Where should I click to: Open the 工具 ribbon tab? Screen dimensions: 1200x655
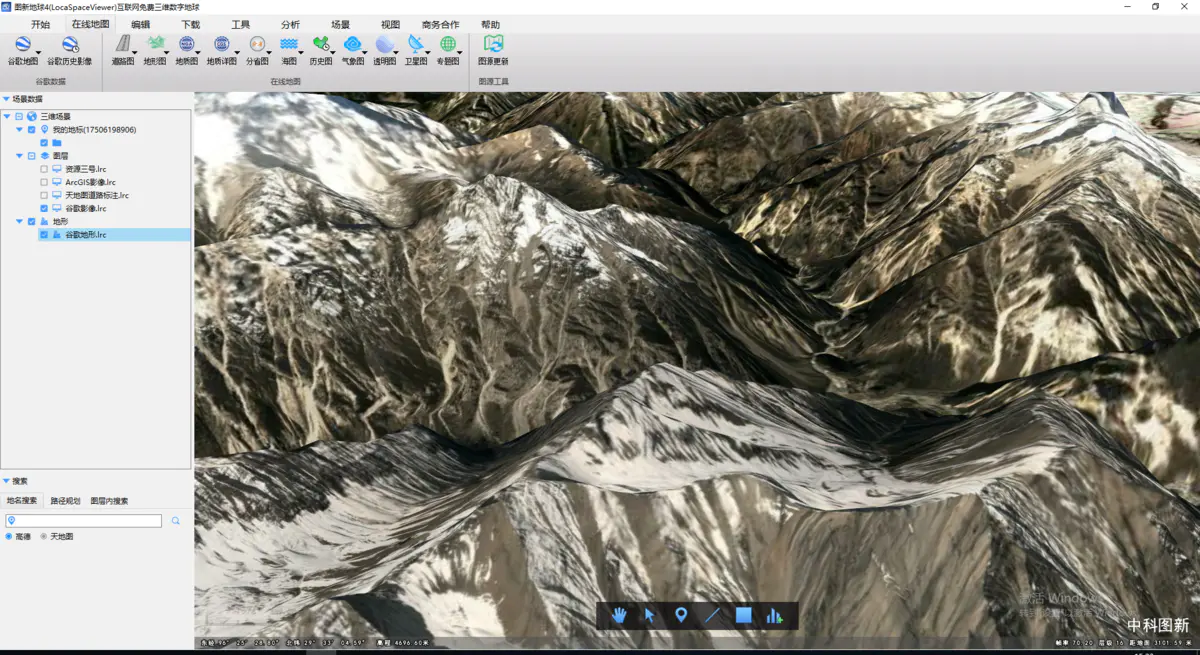[240, 25]
